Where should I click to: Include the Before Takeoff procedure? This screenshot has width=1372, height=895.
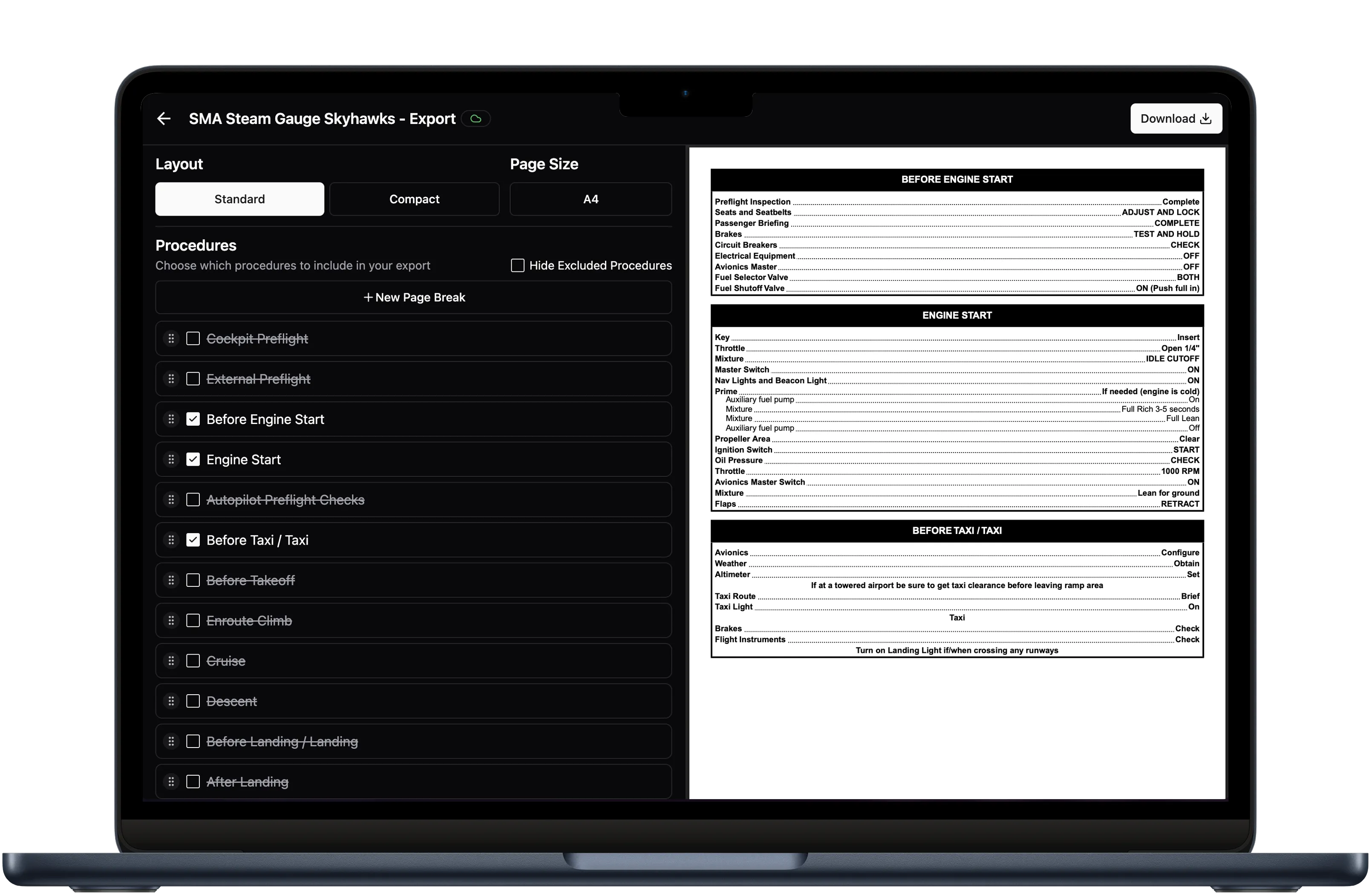pyautogui.click(x=193, y=581)
